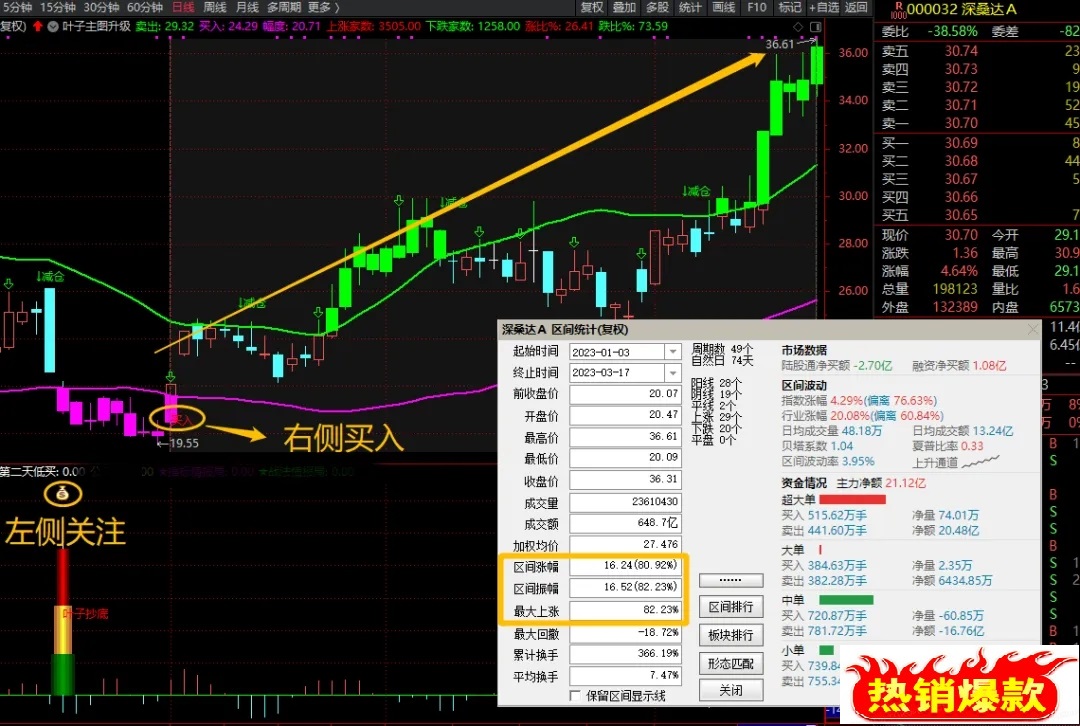Click the 叶子主图升级 indicator name
The height and width of the screenshot is (726, 1080).
(96, 26)
